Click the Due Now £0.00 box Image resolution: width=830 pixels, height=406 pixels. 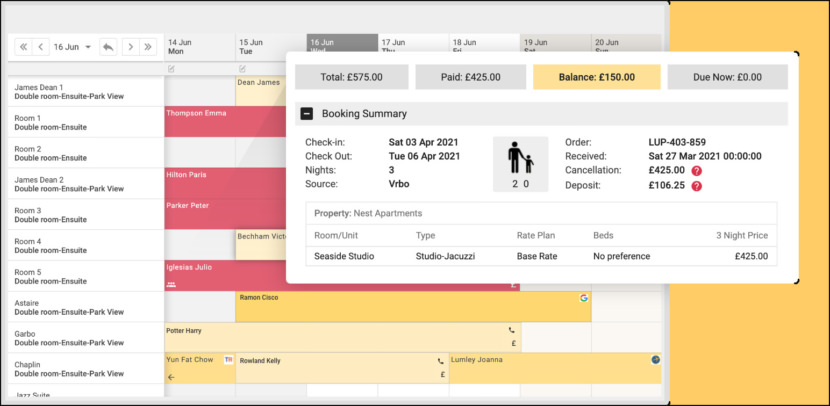click(x=727, y=77)
